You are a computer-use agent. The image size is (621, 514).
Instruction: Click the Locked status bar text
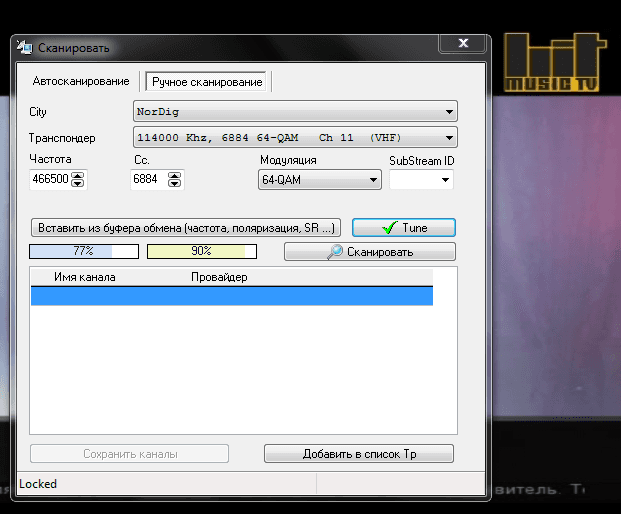(x=38, y=484)
